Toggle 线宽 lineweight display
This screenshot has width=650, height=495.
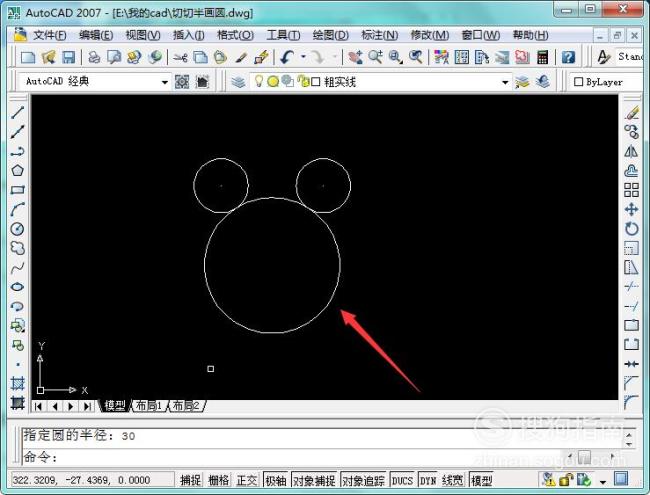[452, 480]
